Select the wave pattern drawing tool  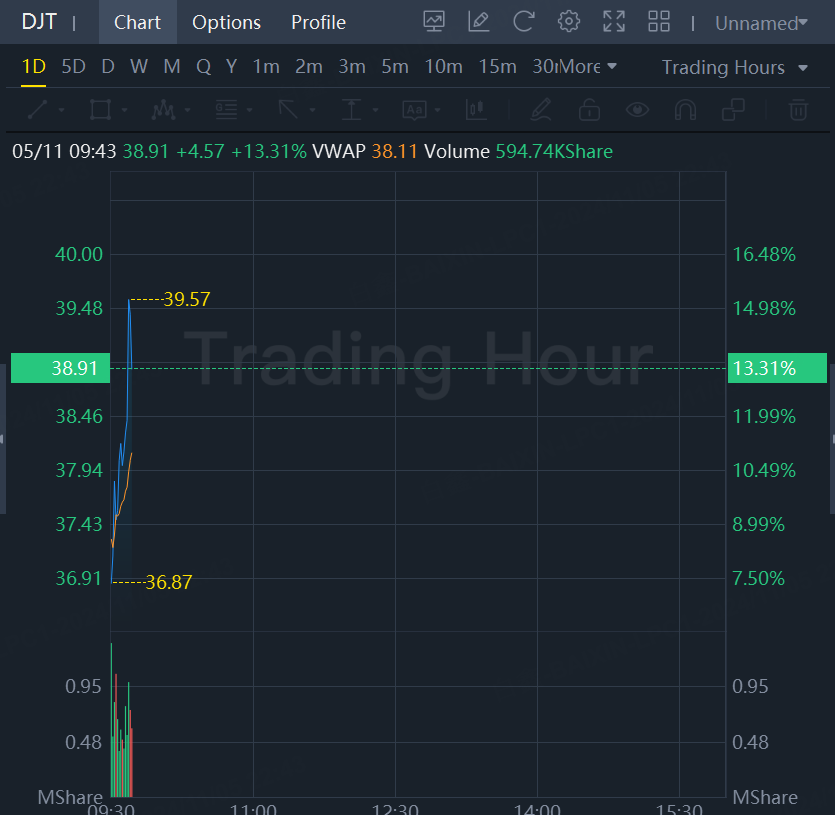point(163,110)
